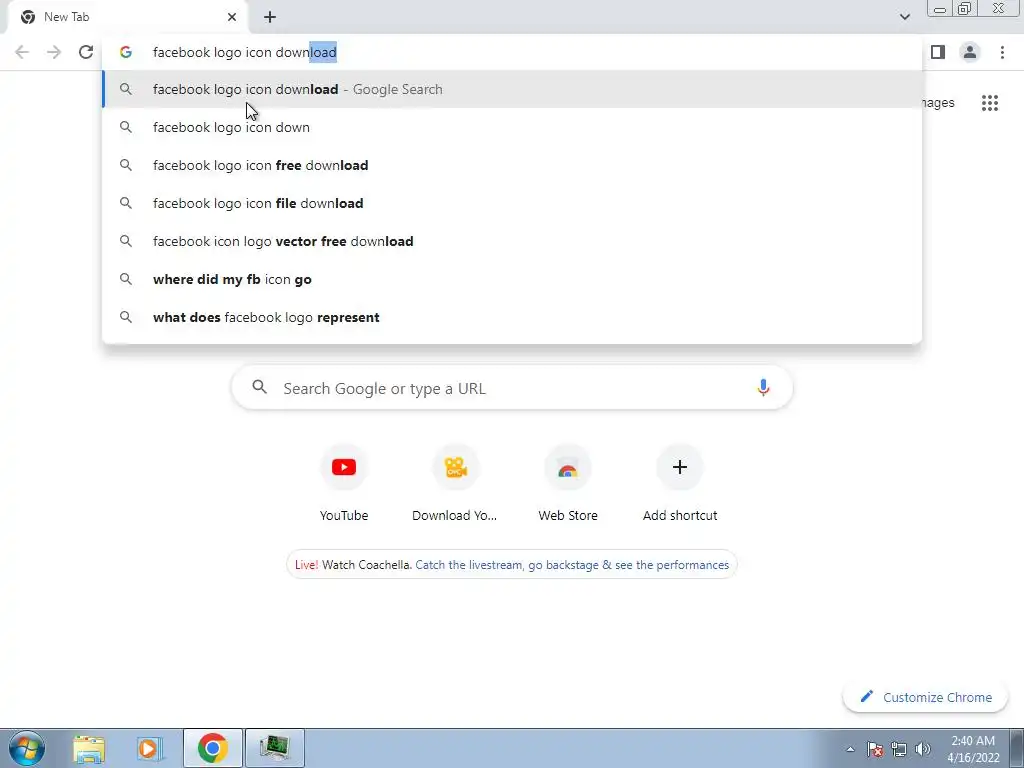The image size is (1024, 768).
Task: Open the taskbar clock 2:40 AM
Action: pos(973,749)
